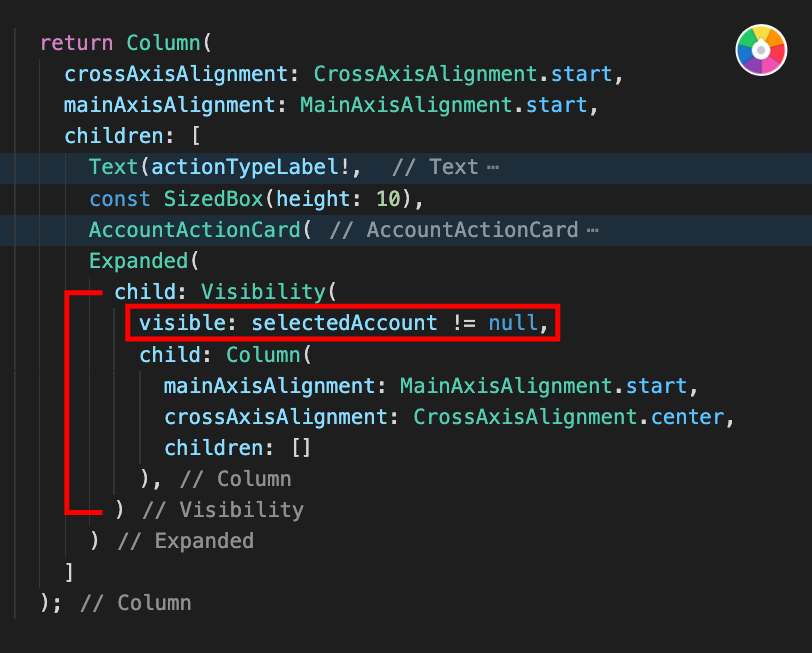Click the SizedBox class name

[x=213, y=199]
